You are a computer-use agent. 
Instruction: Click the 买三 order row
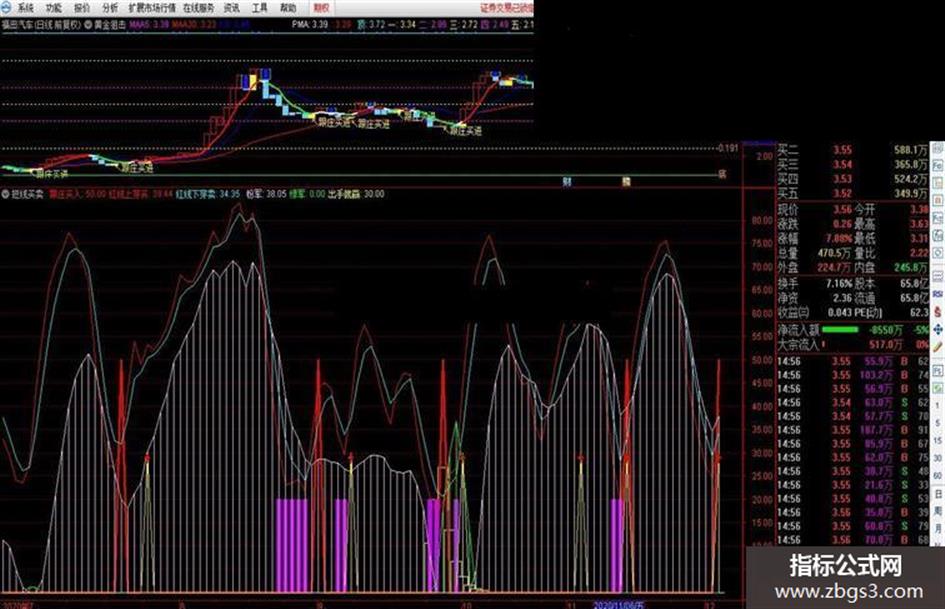coord(852,164)
